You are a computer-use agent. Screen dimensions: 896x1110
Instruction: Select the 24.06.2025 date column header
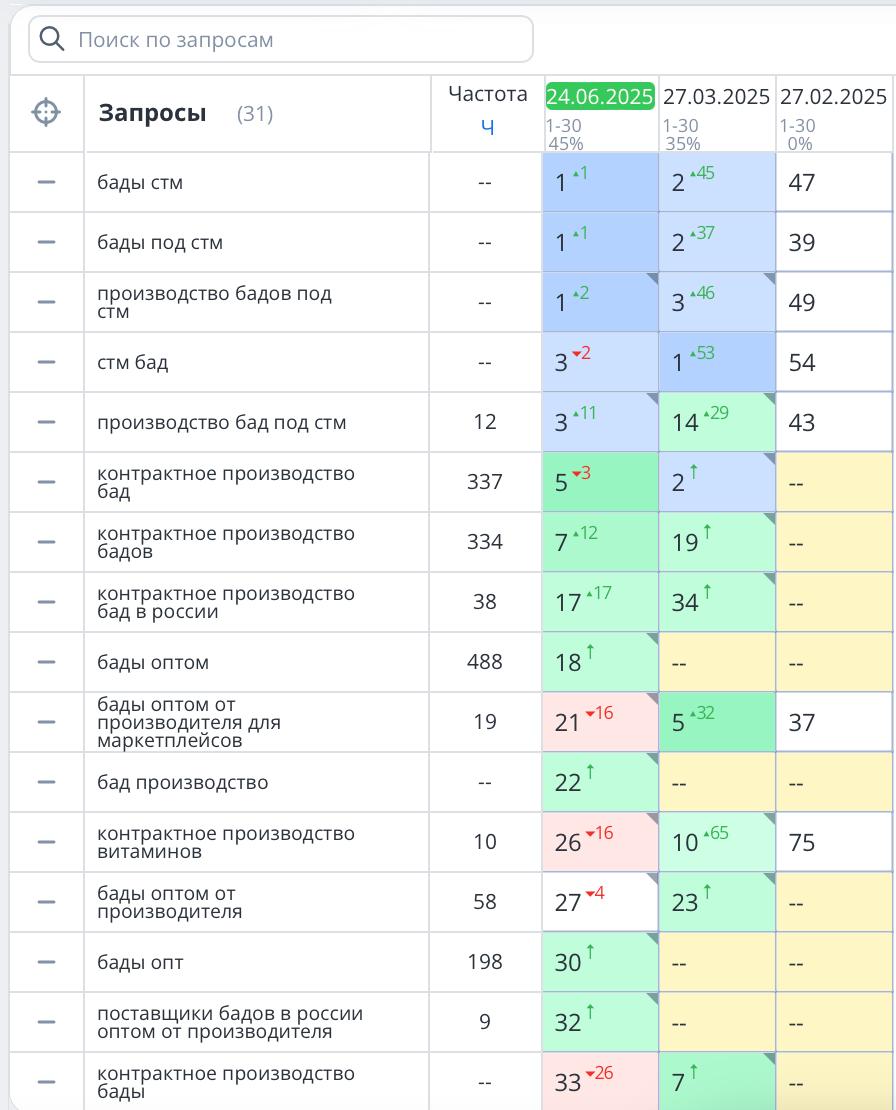pyautogui.click(x=600, y=97)
